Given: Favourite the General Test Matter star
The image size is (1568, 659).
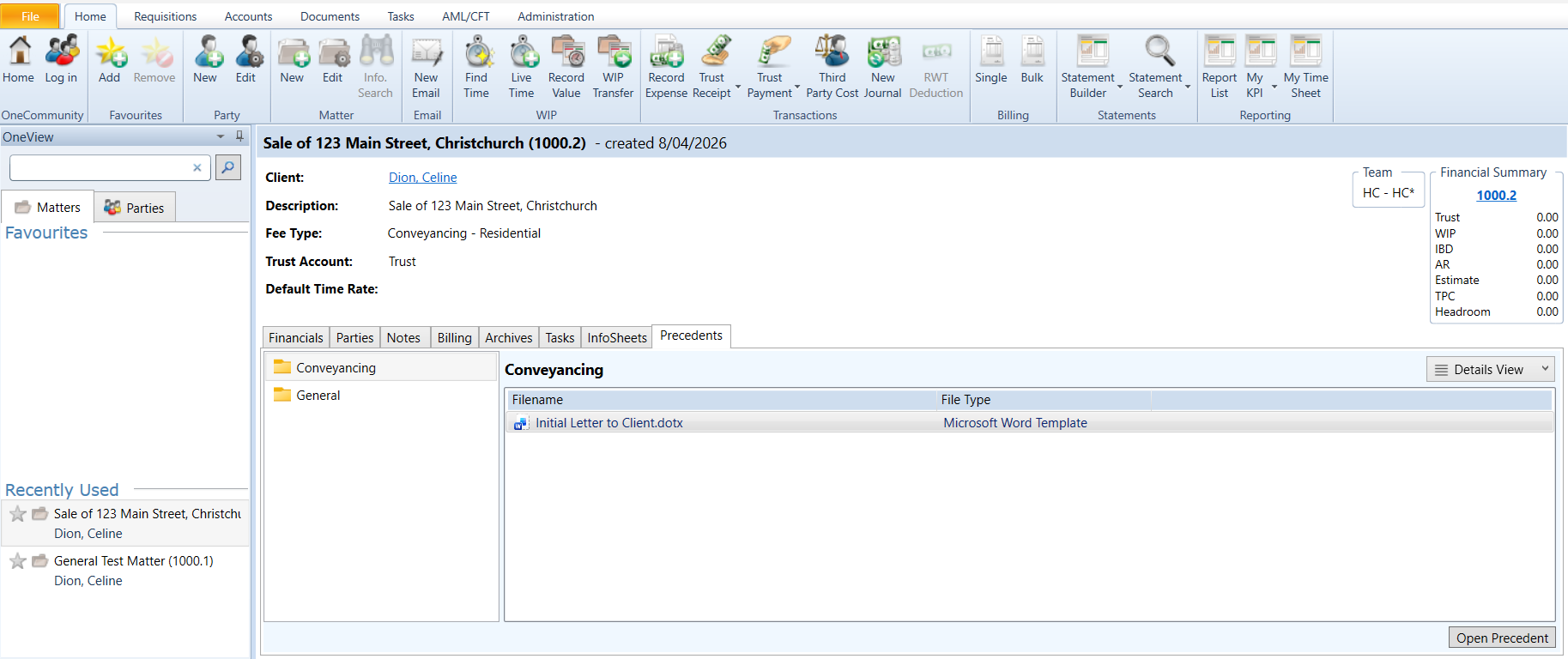Looking at the screenshot, I should (18, 561).
